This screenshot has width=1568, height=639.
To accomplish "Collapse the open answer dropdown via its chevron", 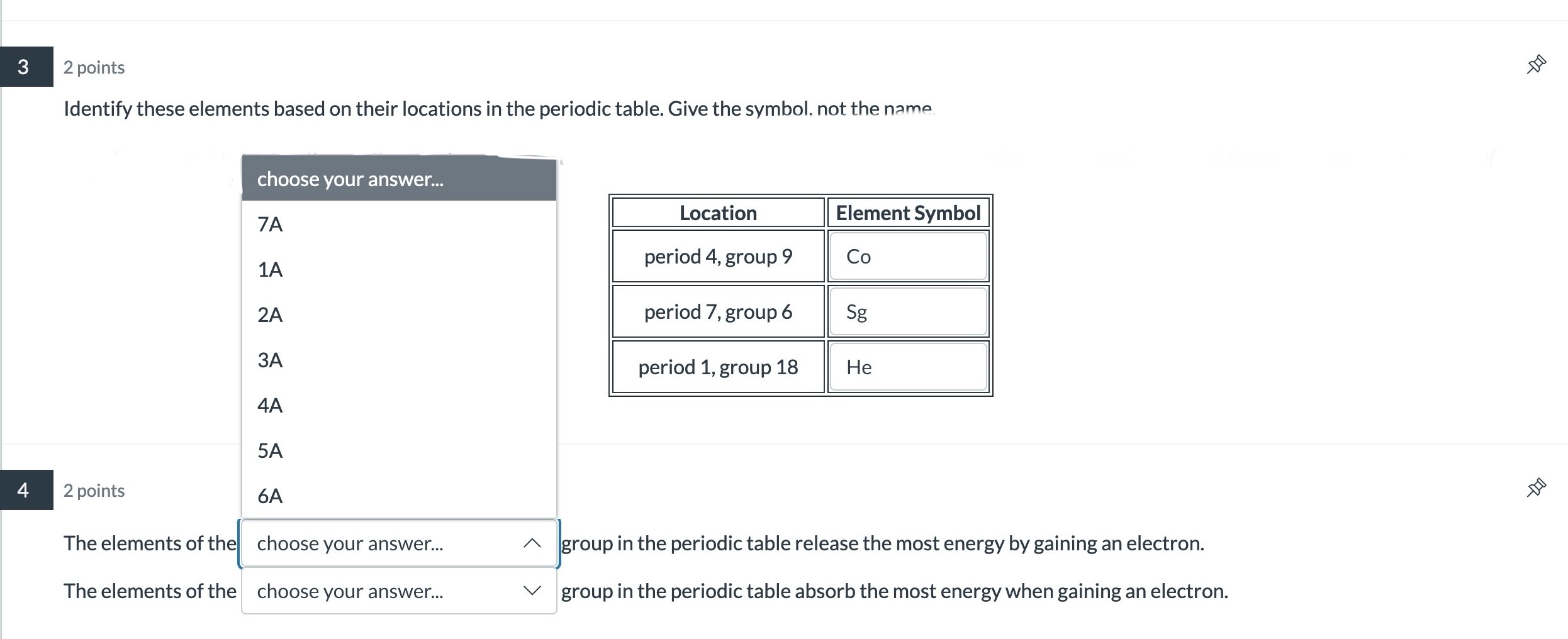I will click(532, 543).
